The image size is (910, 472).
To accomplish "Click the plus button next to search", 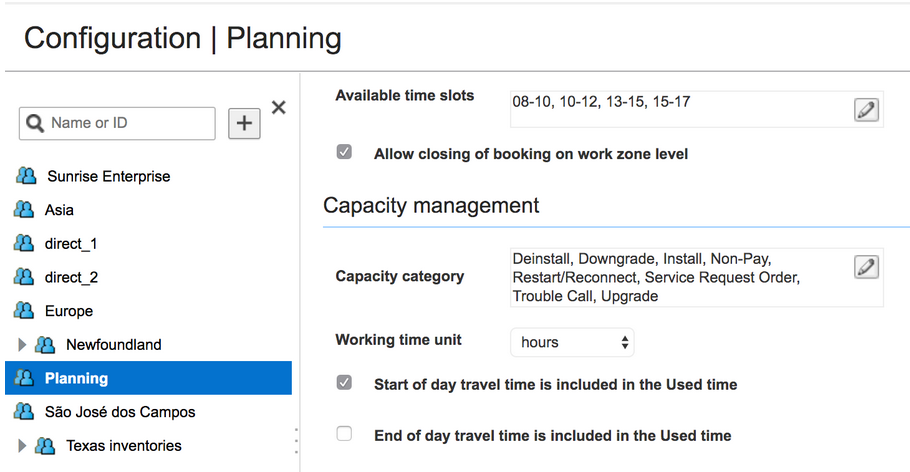I will (x=245, y=123).
